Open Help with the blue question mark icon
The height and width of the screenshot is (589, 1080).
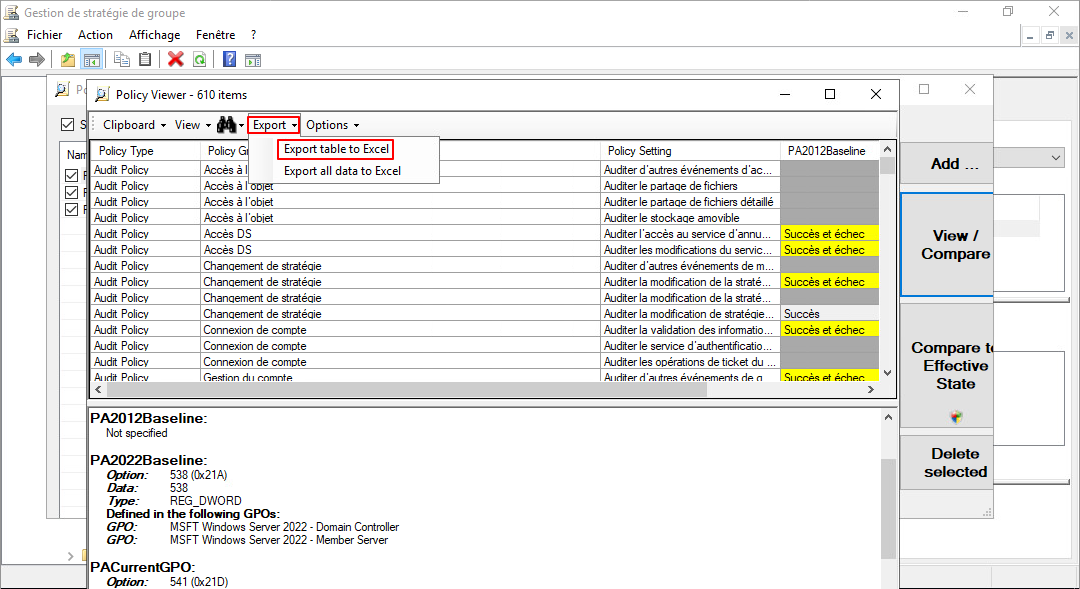229,60
